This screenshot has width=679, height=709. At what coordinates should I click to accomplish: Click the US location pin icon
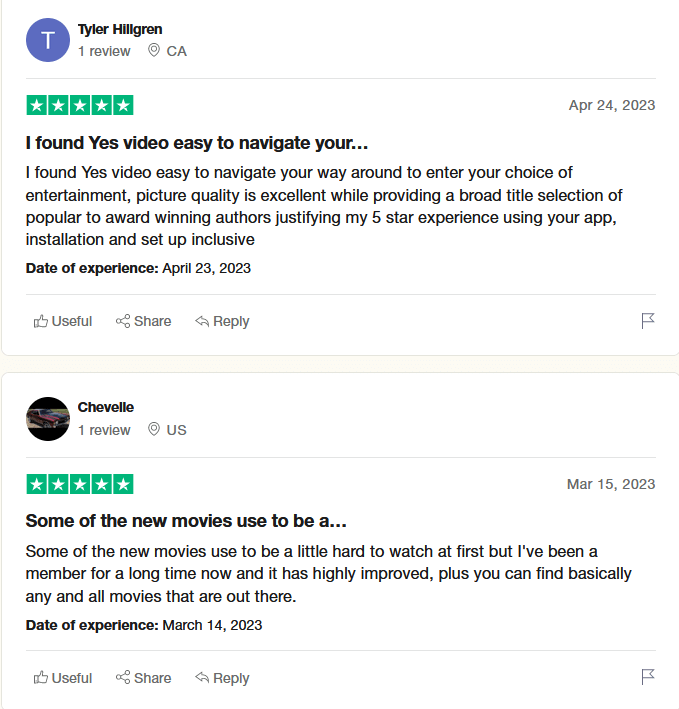tap(154, 429)
